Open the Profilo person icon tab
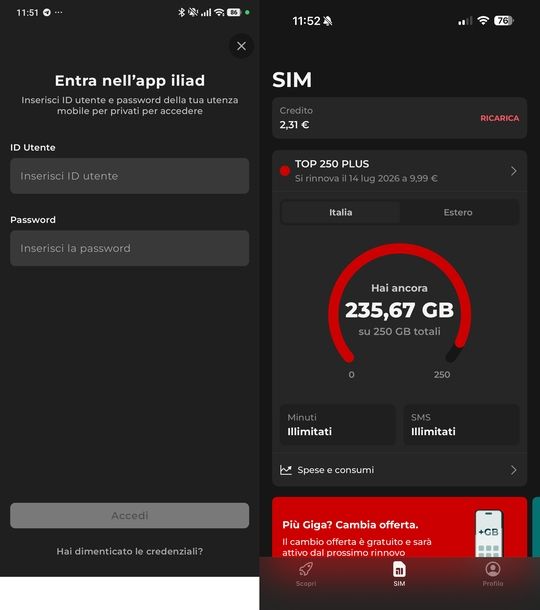The width and height of the screenshot is (540, 610). [493, 569]
